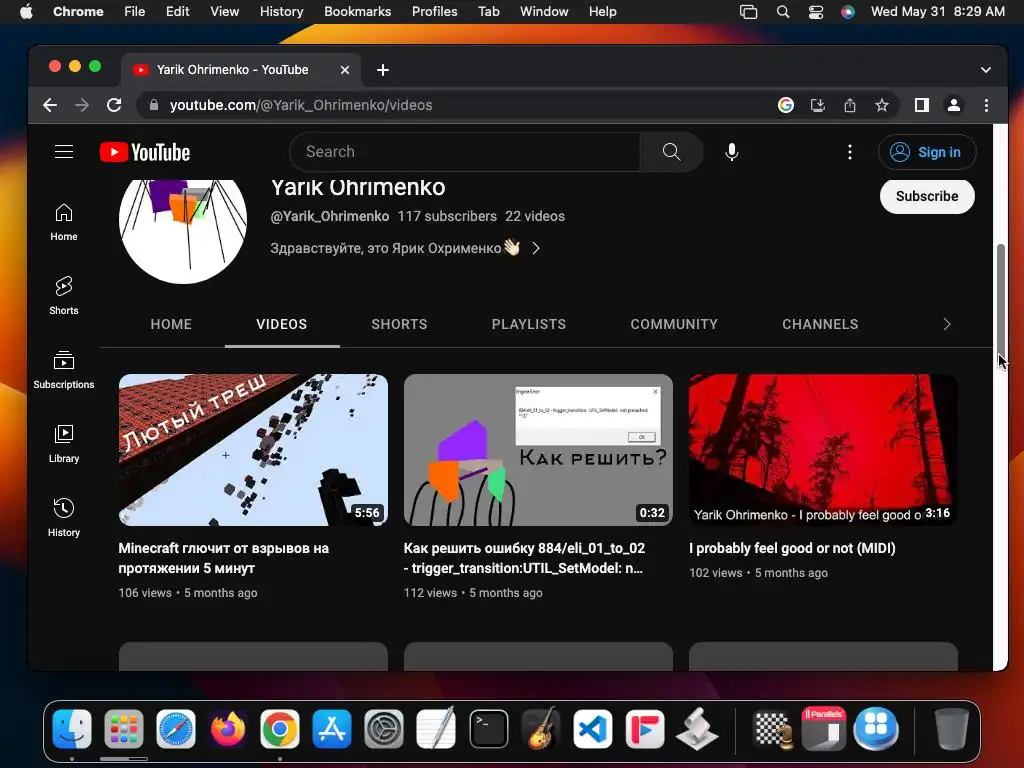Subscribe to Yarik Ohrimenko channel
This screenshot has width=1024, height=768.
pos(927,197)
